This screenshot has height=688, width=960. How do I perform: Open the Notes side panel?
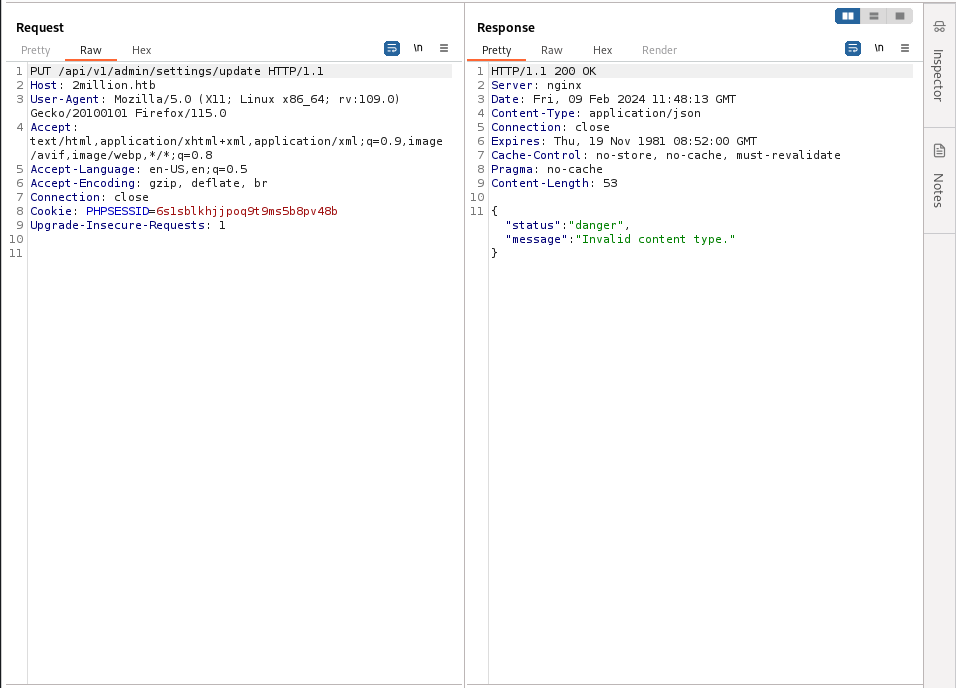pyautogui.click(x=939, y=178)
